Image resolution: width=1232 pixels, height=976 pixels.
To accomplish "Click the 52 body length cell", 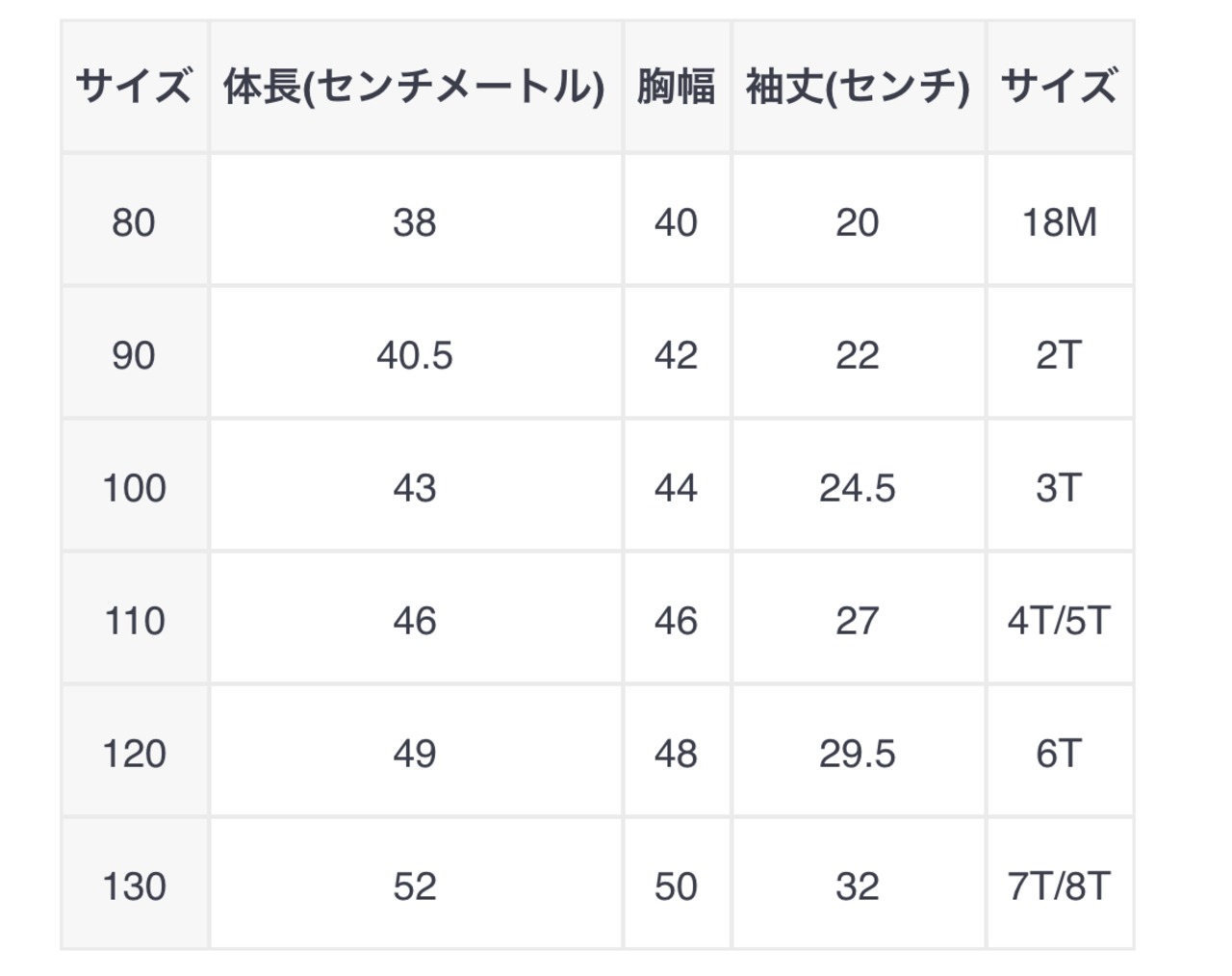I will pos(415,886).
